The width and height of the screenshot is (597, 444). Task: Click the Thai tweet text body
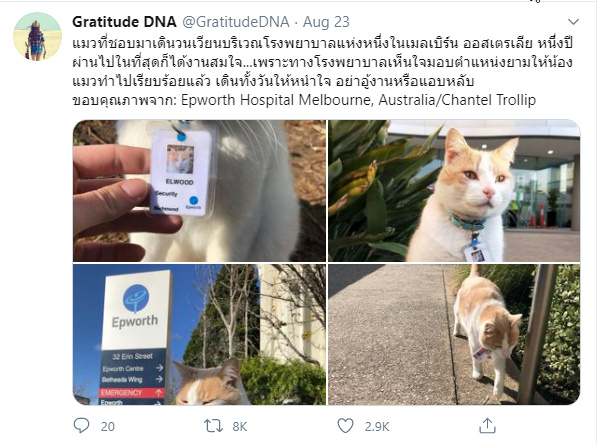322,62
